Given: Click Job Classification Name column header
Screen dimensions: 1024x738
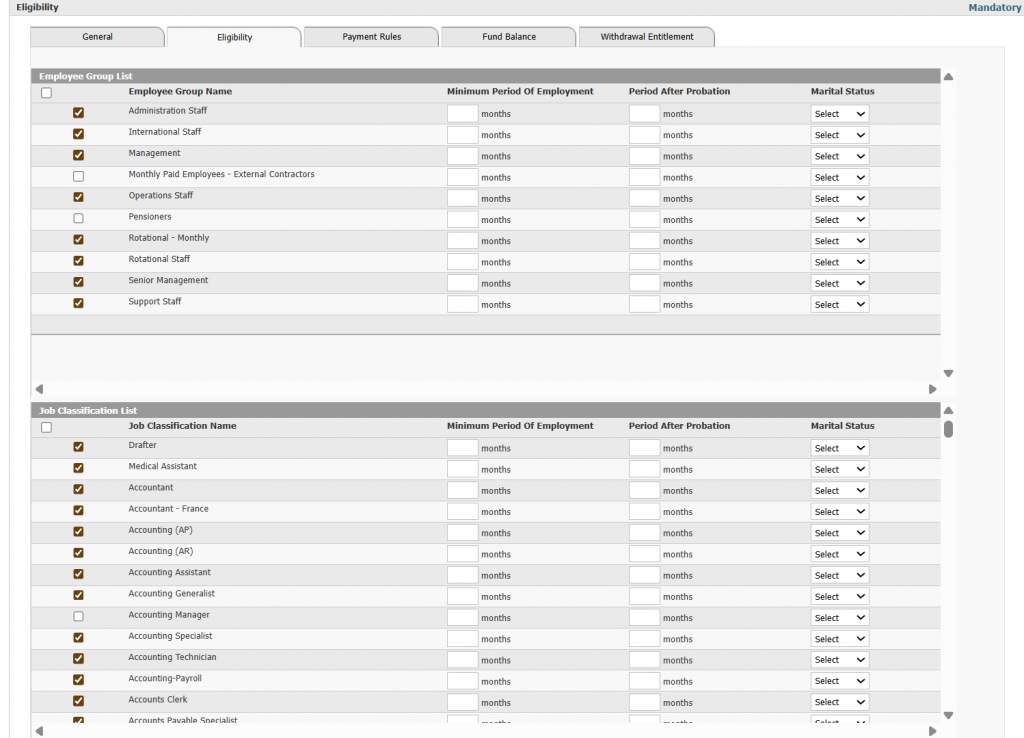Looking at the screenshot, I should [x=182, y=426].
